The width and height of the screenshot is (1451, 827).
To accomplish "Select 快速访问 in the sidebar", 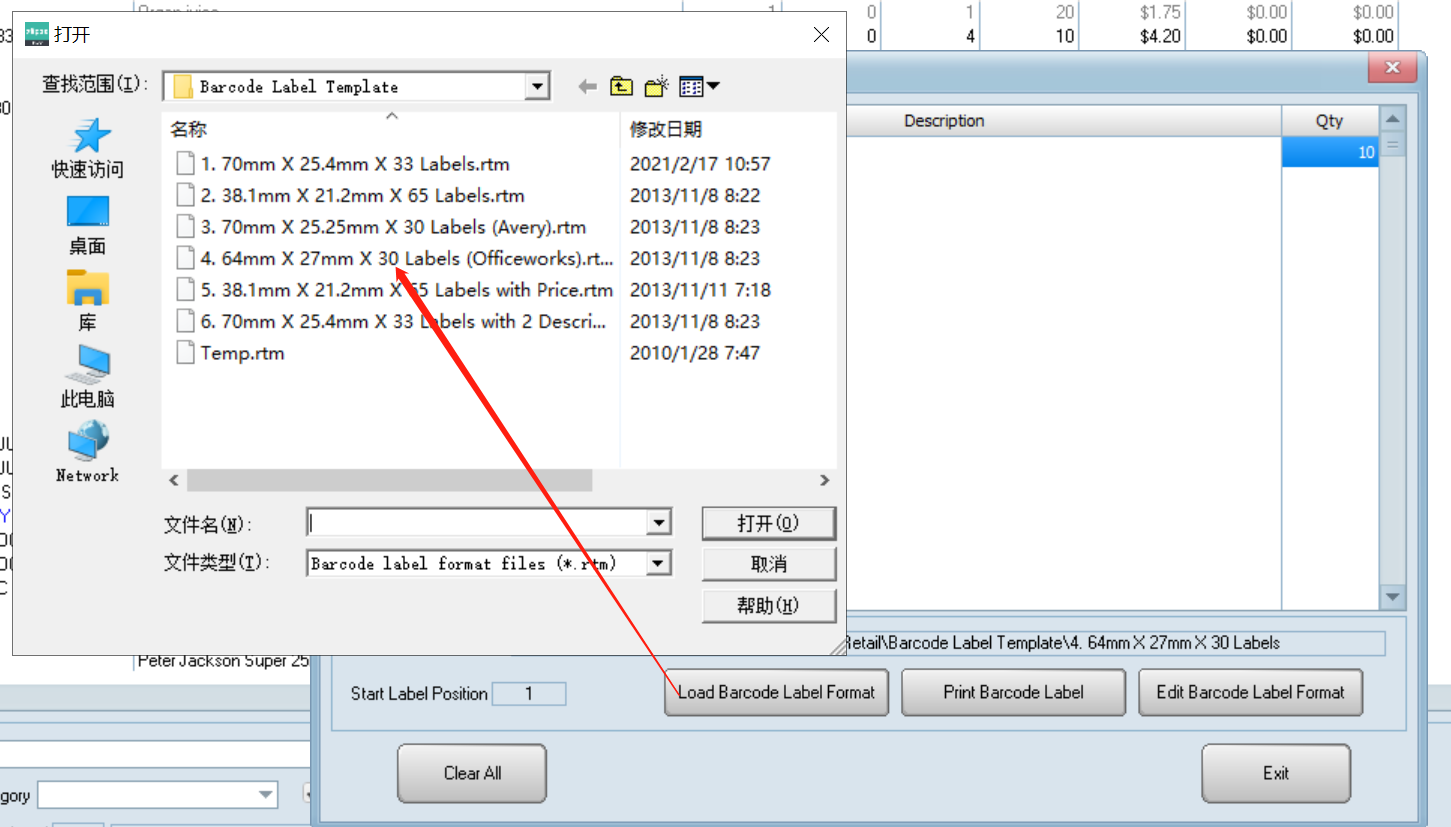I will click(86, 145).
